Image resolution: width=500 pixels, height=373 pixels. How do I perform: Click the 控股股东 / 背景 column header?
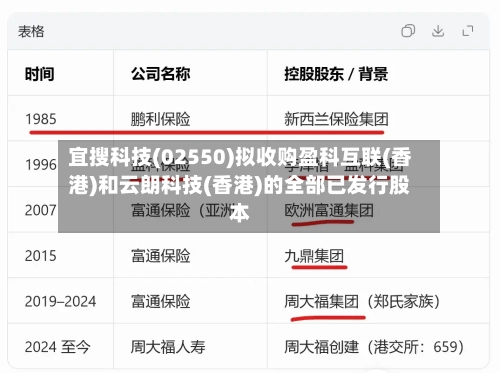pyautogui.click(x=336, y=74)
